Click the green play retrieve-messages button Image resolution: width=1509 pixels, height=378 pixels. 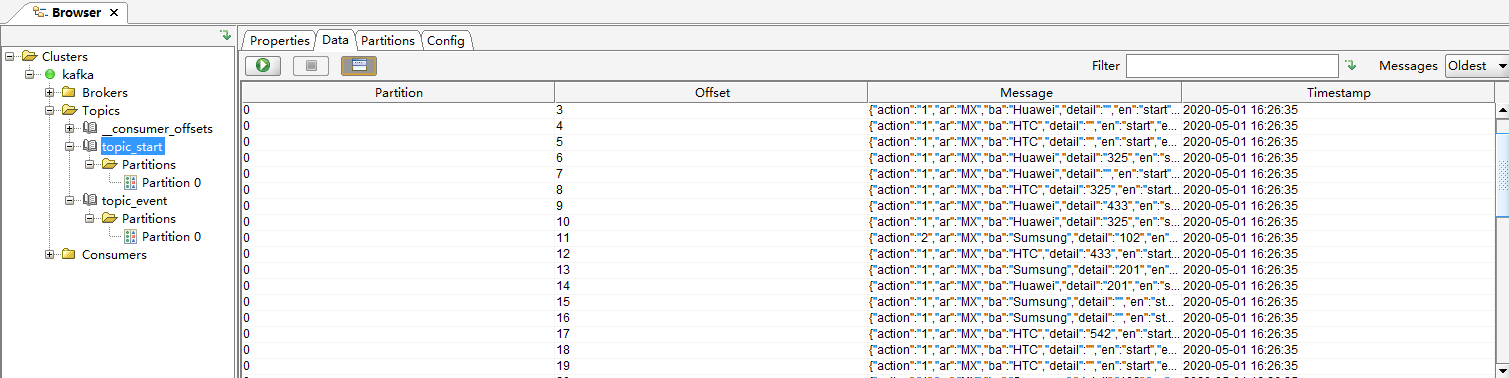(x=262, y=66)
